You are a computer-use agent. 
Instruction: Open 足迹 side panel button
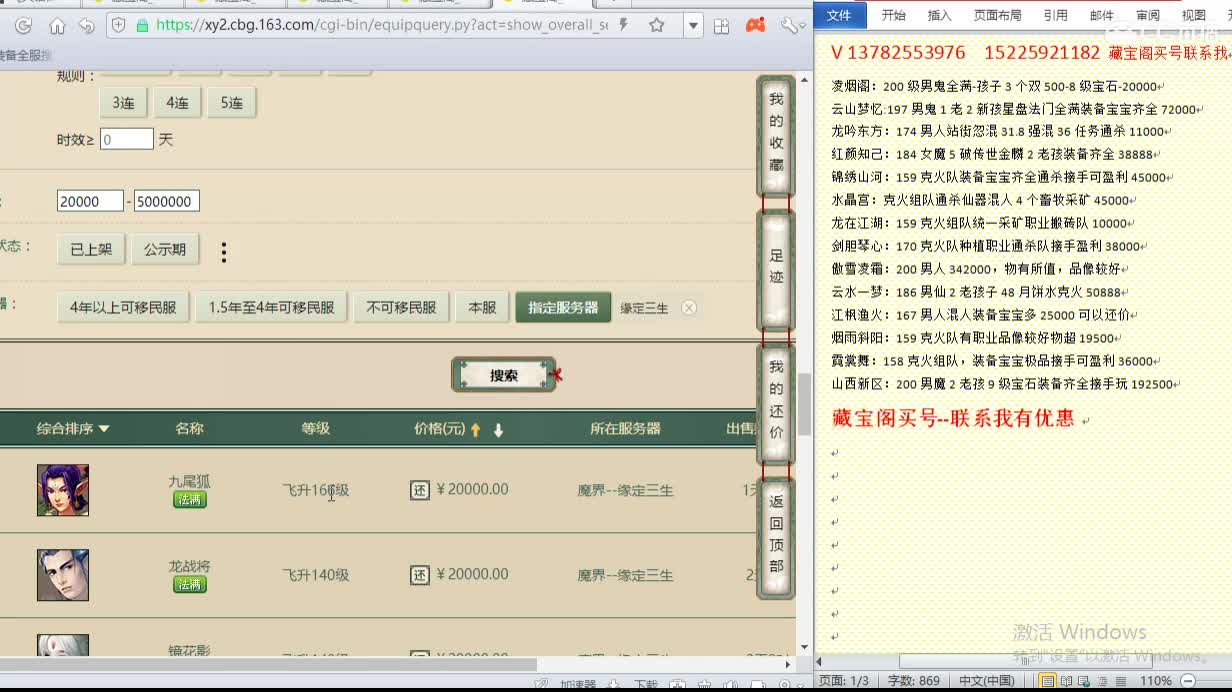(x=776, y=270)
